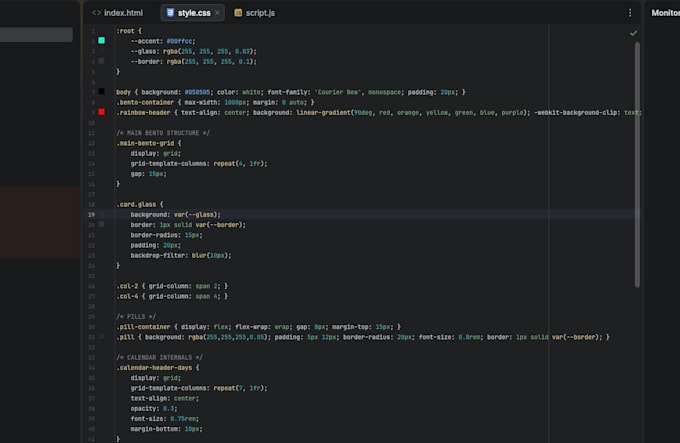This screenshot has width=680, height=443.
Task: Open the black body background color swatch
Action: click(101, 91)
